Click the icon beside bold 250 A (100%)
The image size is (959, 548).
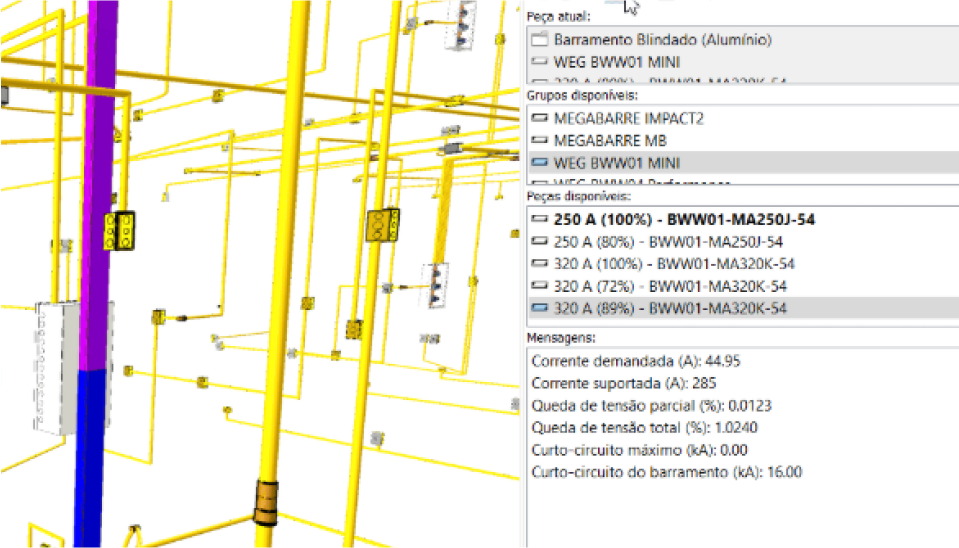point(540,219)
